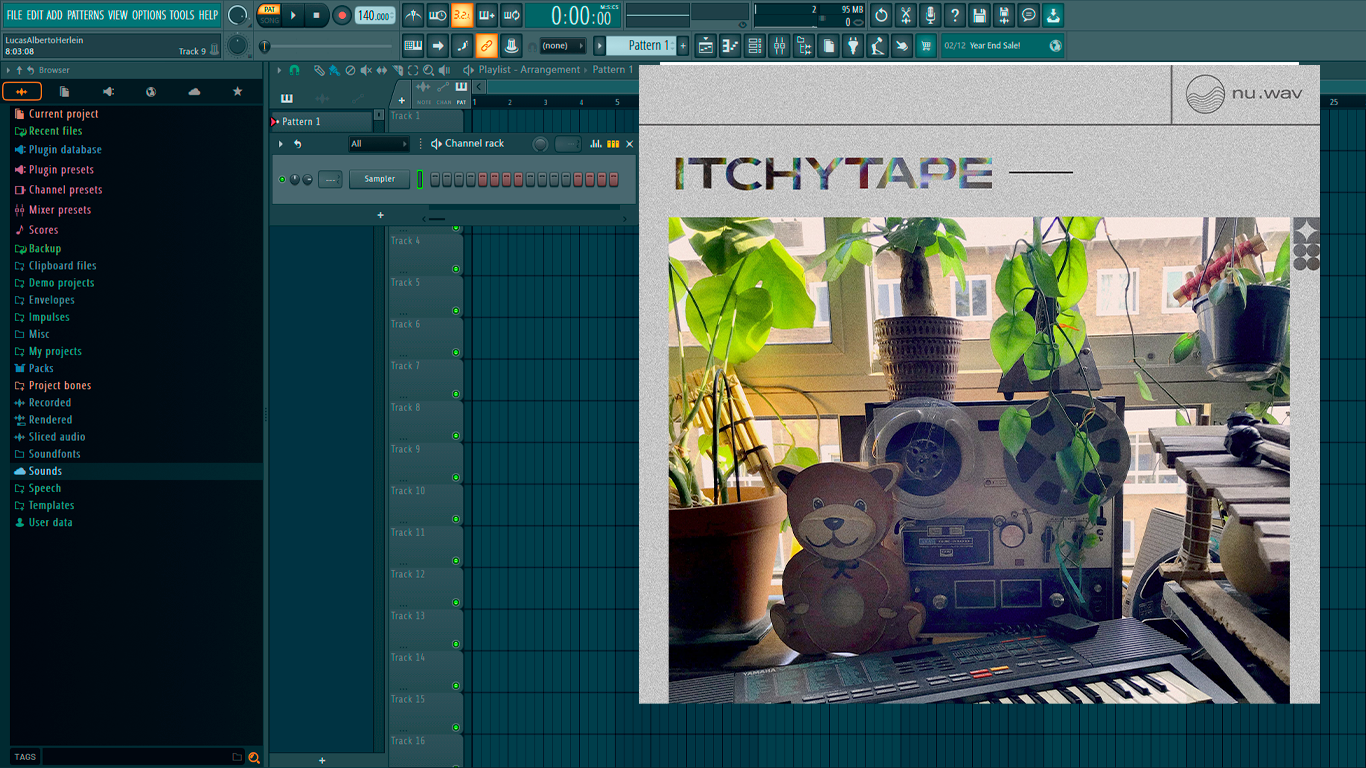
Task: Open the TOOLS menu
Action: point(182,15)
